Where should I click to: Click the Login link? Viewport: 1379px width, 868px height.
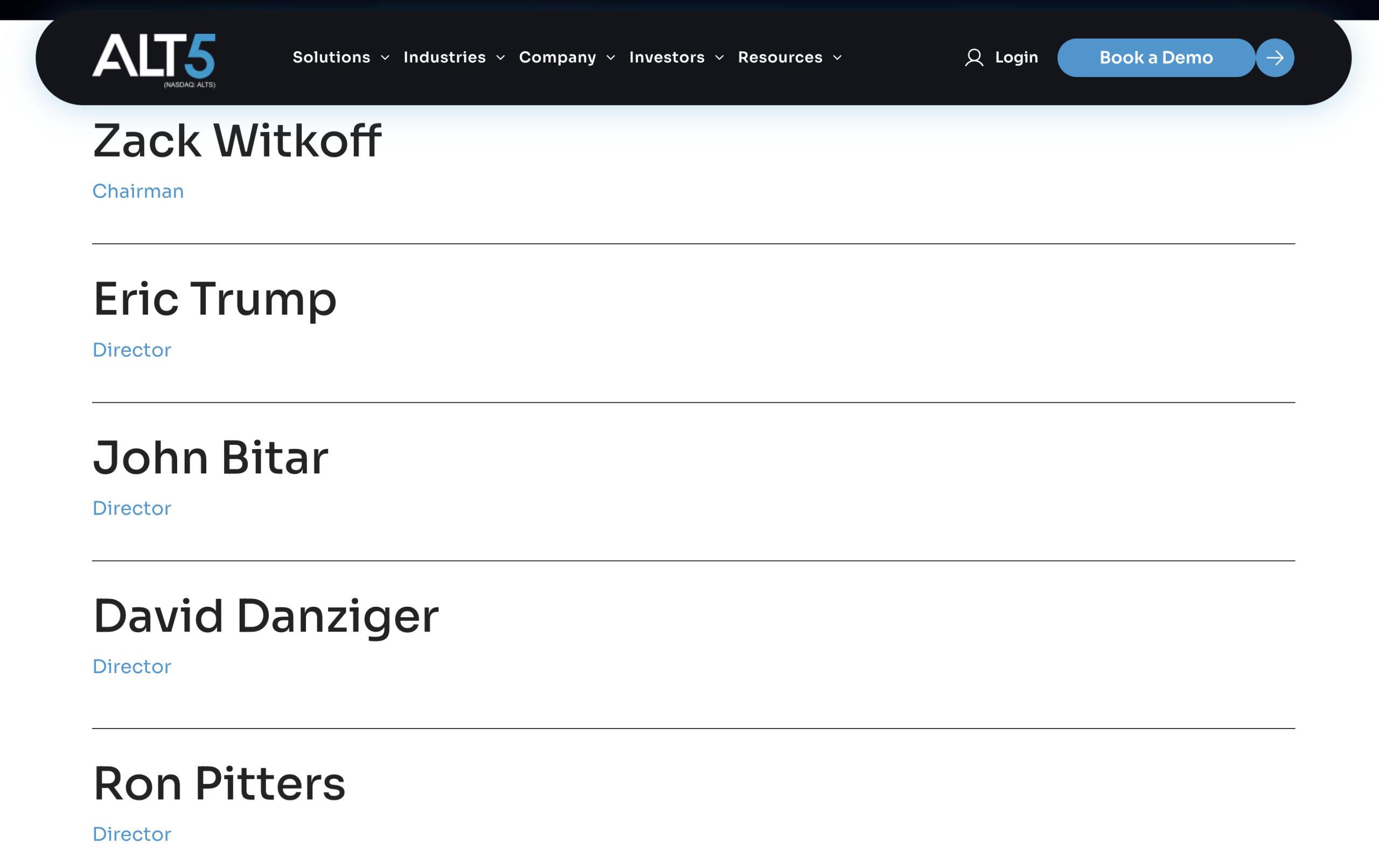point(1016,57)
